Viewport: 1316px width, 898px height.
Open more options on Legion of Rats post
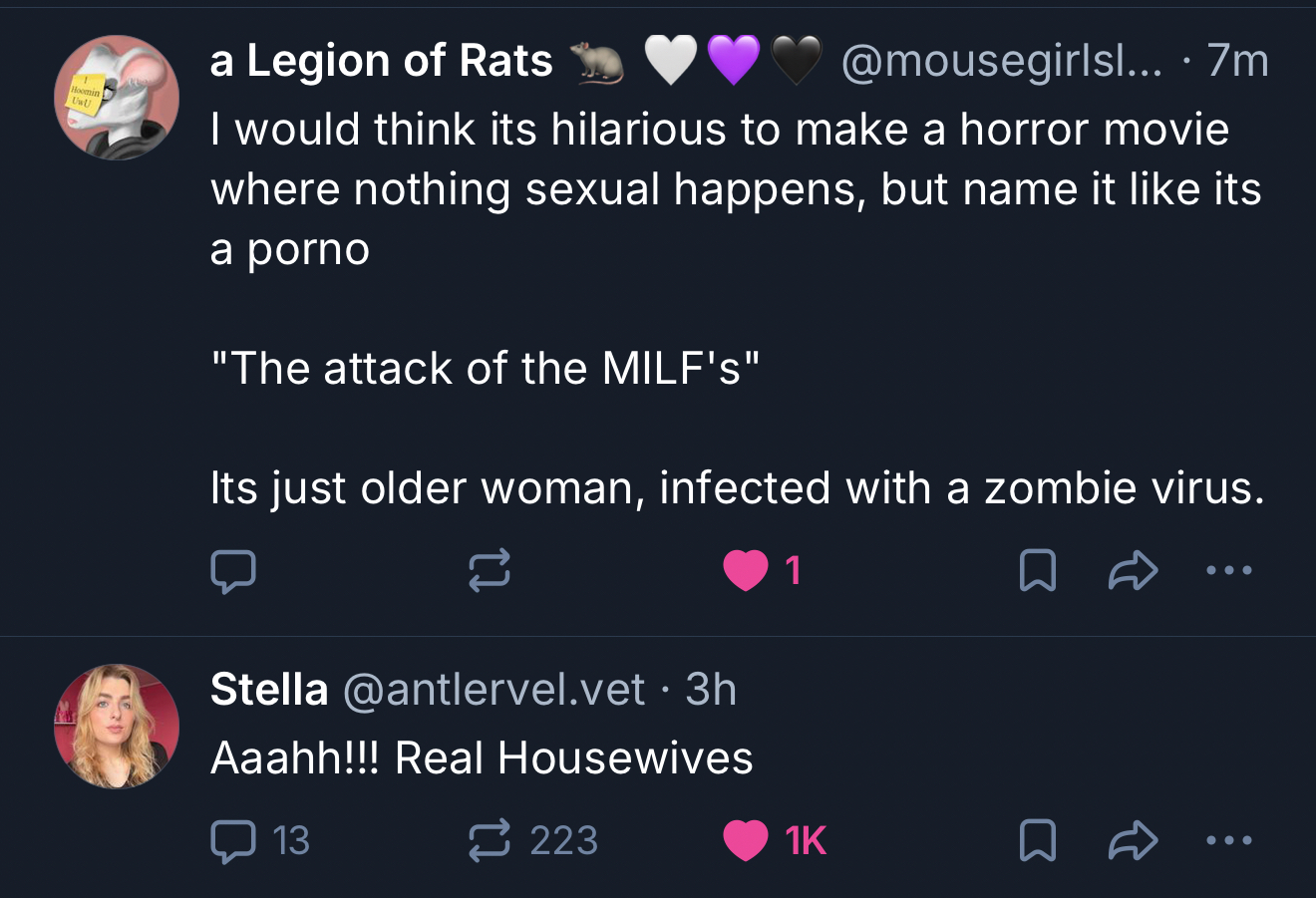point(1228,571)
